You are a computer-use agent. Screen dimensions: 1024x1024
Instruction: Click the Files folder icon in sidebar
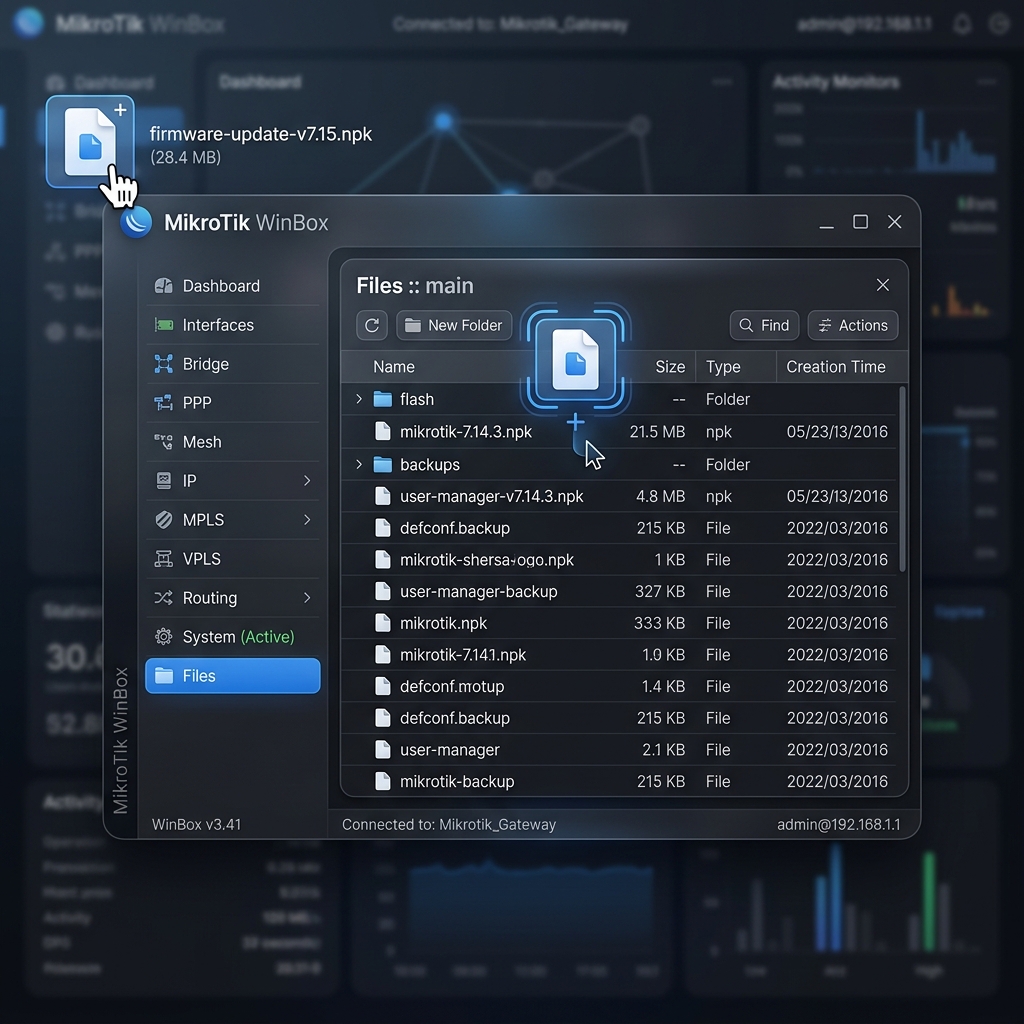click(164, 675)
